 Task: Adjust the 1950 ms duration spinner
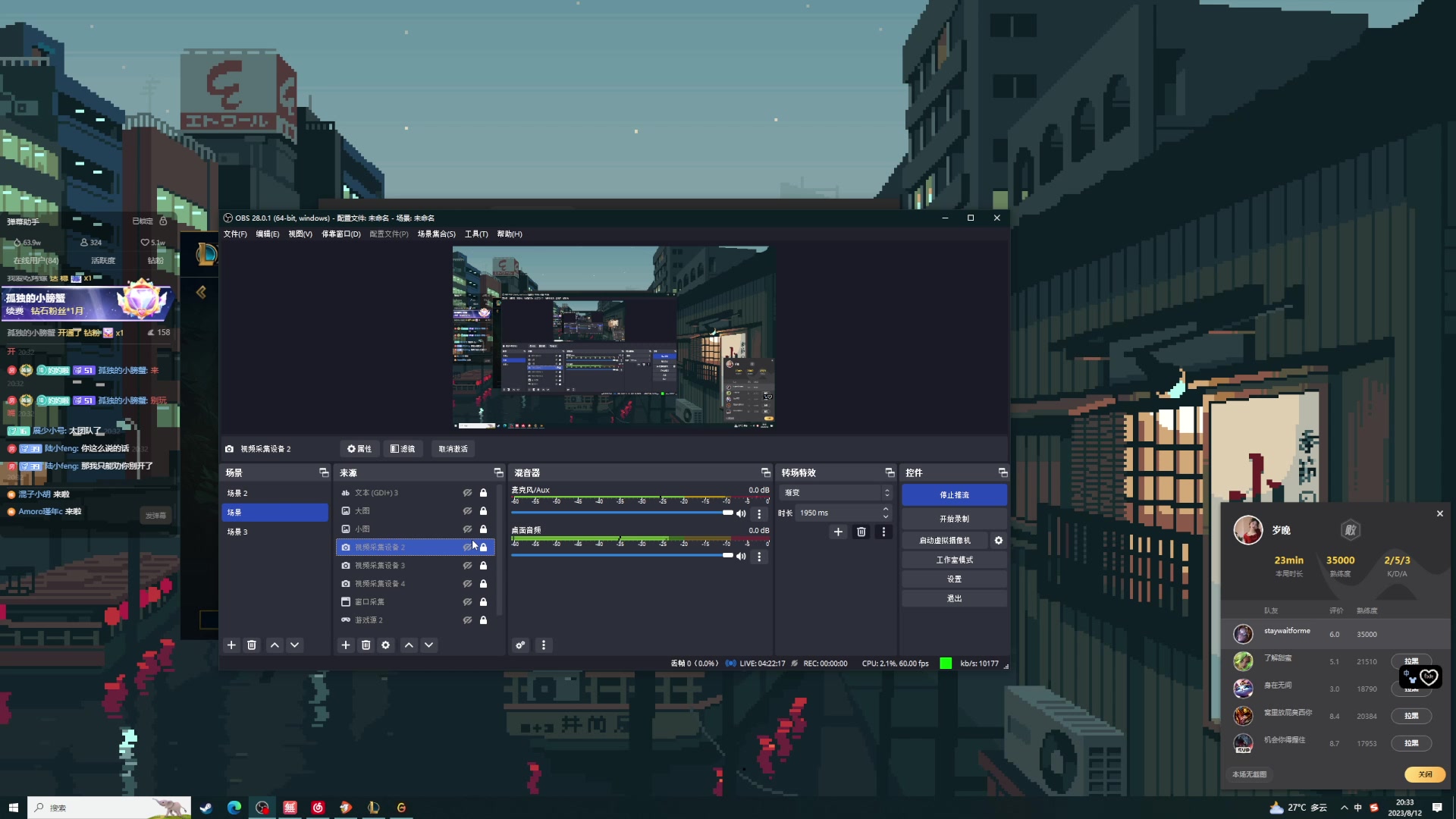pos(843,513)
